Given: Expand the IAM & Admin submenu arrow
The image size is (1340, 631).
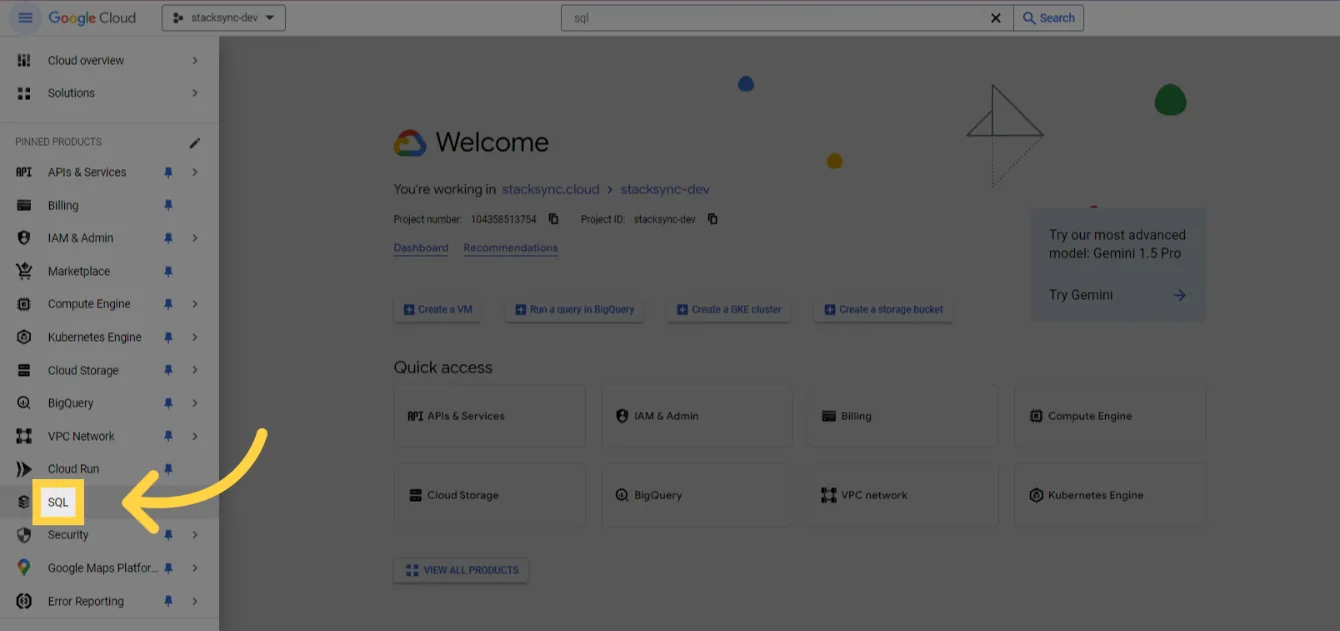Looking at the screenshot, I should tap(195, 238).
